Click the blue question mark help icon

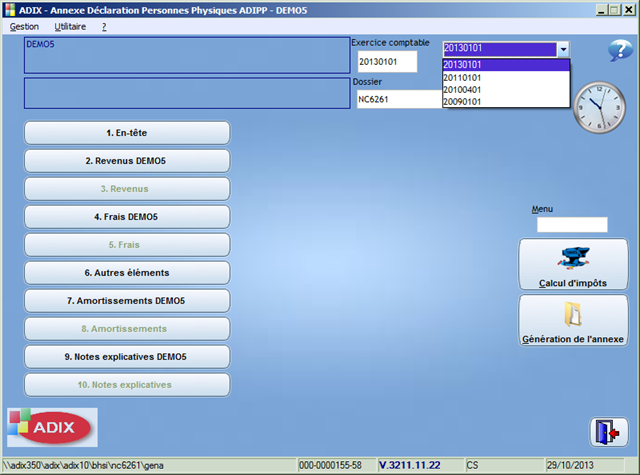pos(620,50)
